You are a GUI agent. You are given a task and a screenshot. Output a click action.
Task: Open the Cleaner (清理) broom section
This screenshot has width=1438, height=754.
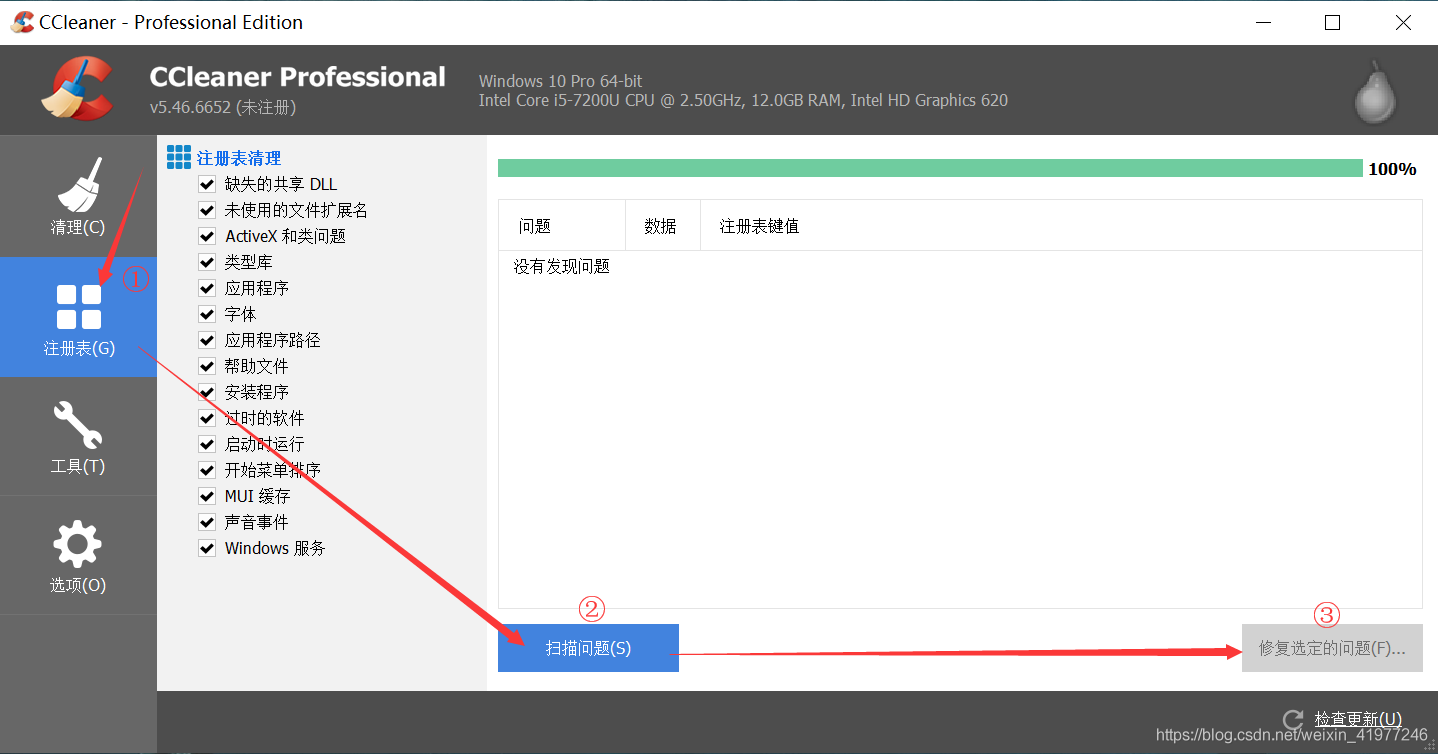point(78,196)
